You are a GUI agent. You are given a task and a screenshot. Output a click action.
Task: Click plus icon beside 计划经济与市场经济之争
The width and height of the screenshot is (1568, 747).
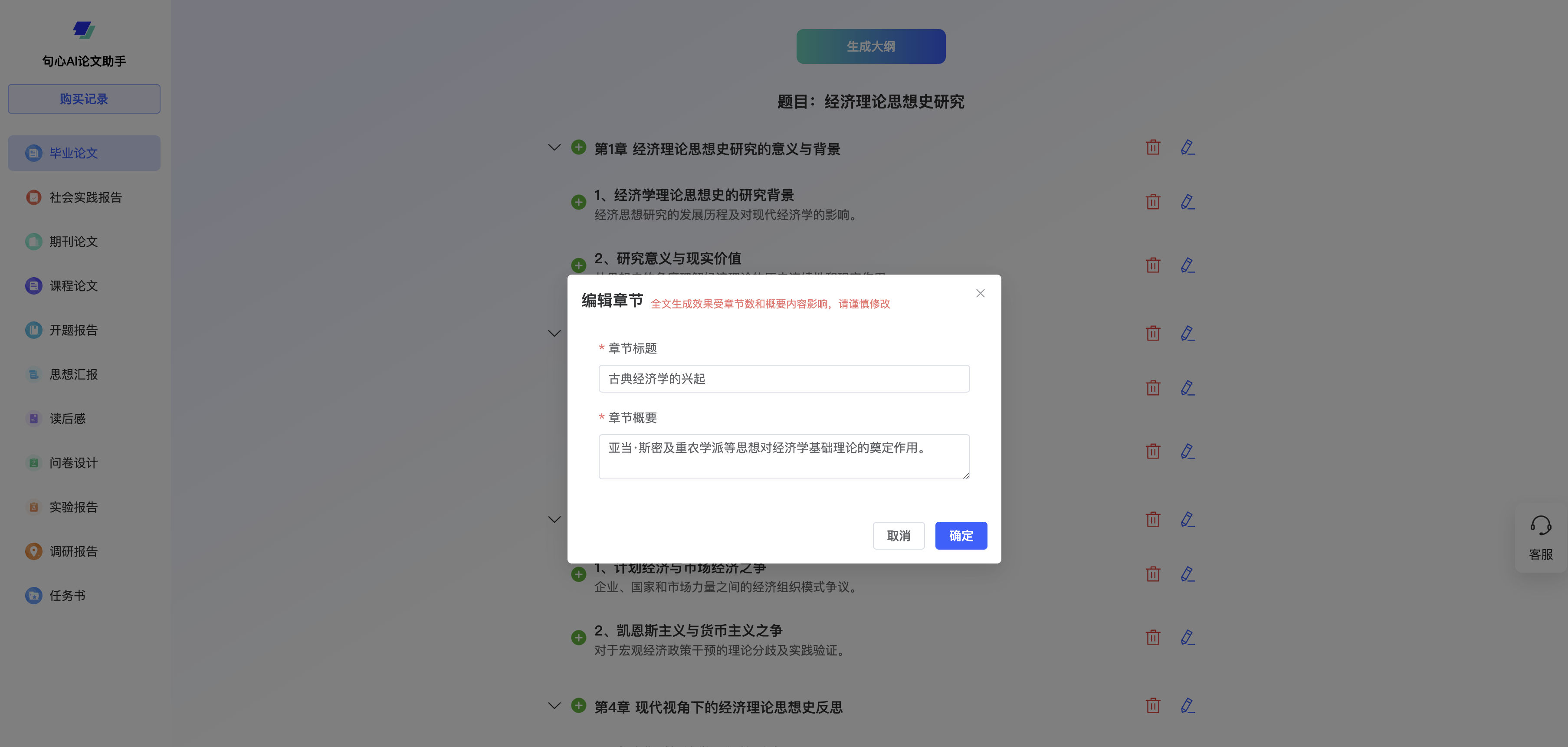pos(578,574)
